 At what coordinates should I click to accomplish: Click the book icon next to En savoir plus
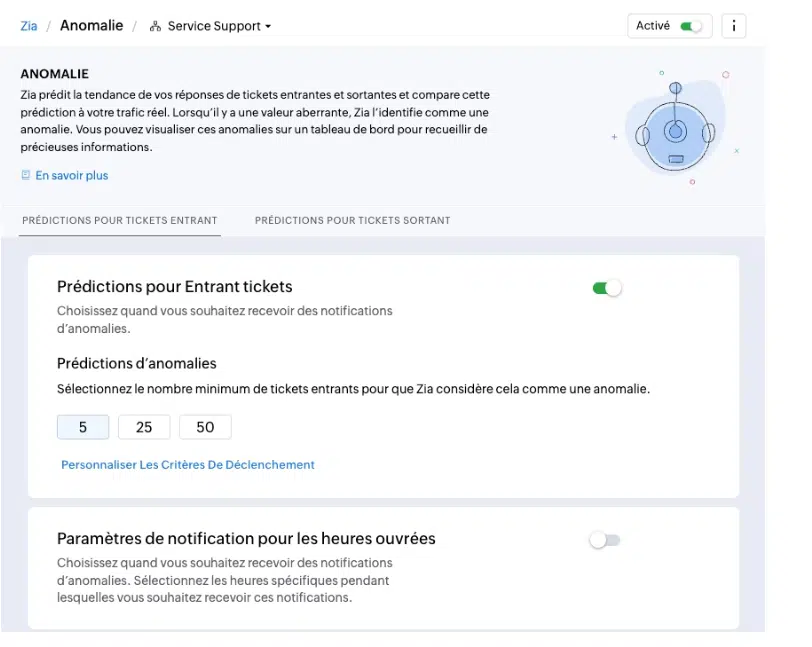pos(25,175)
